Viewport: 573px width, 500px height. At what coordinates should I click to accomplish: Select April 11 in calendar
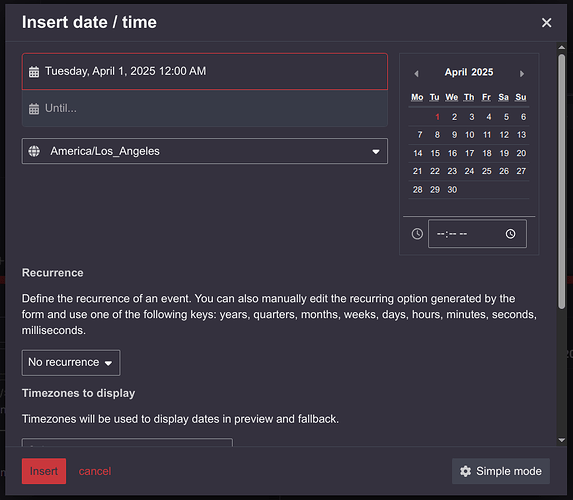click(x=487, y=135)
